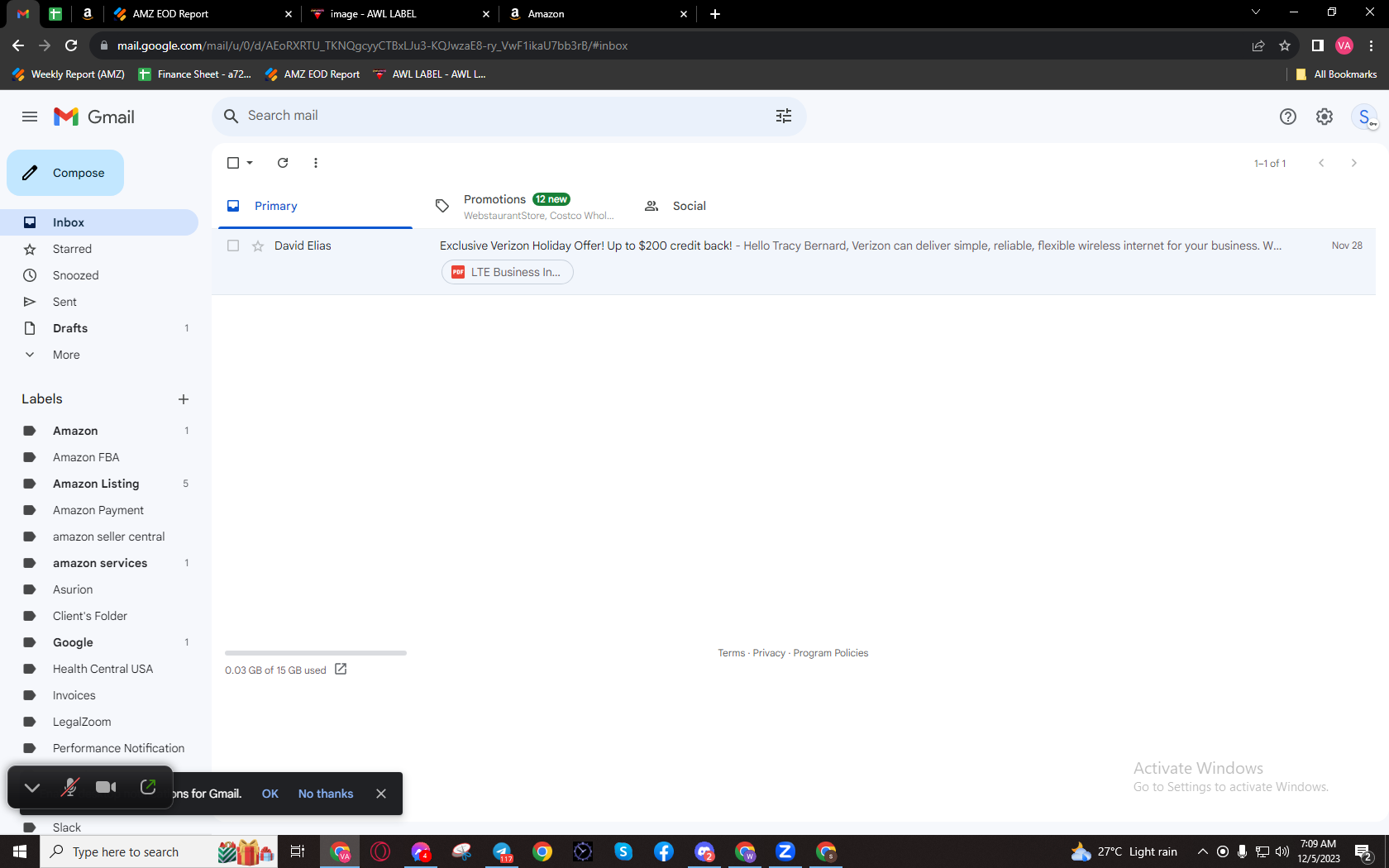
Task: Open the Amazon Payment label
Action: click(99, 510)
